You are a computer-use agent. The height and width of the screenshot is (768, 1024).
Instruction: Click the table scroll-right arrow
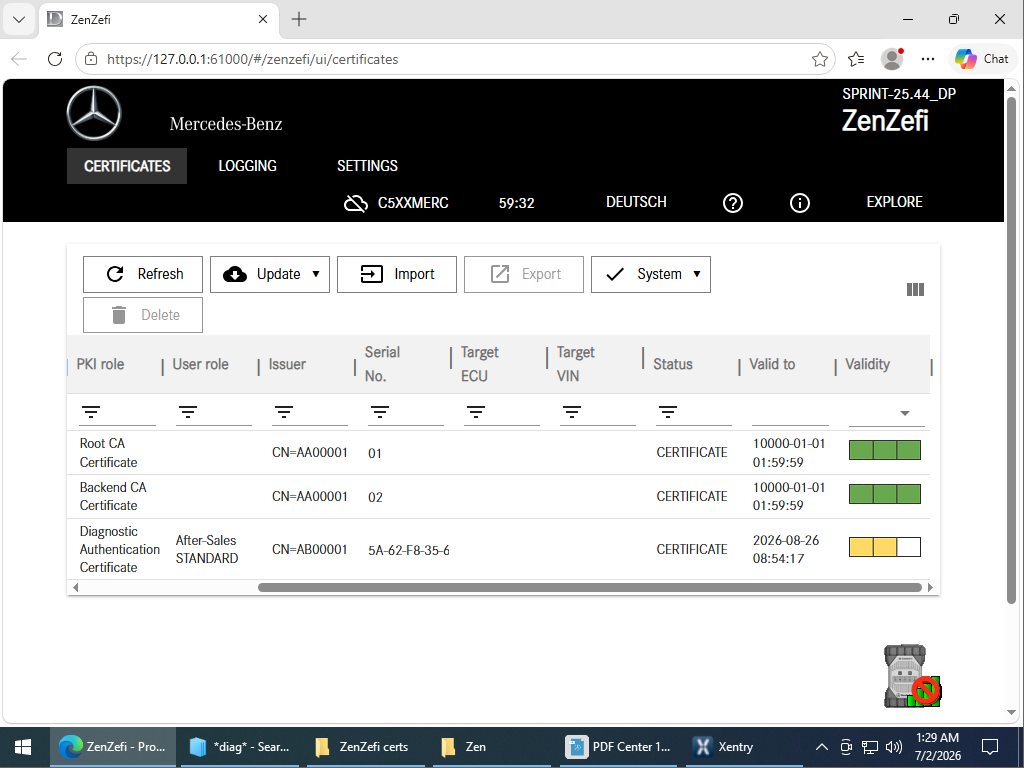[x=930, y=587]
